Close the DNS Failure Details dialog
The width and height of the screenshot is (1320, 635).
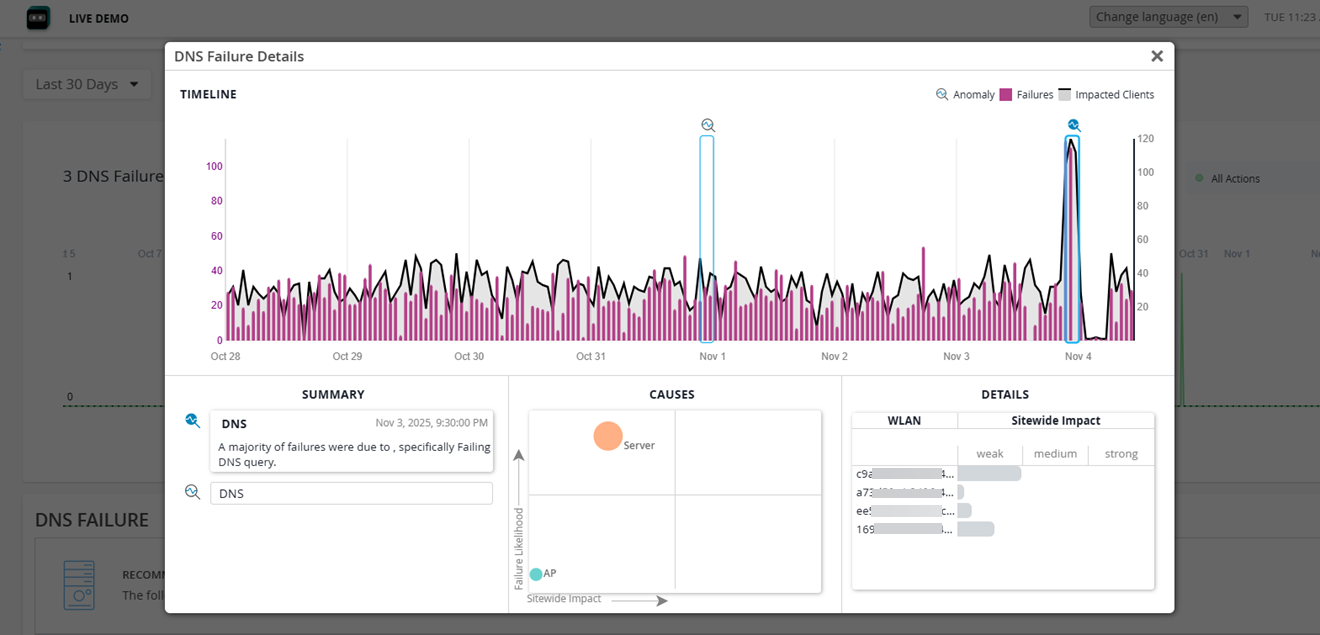tap(1157, 56)
